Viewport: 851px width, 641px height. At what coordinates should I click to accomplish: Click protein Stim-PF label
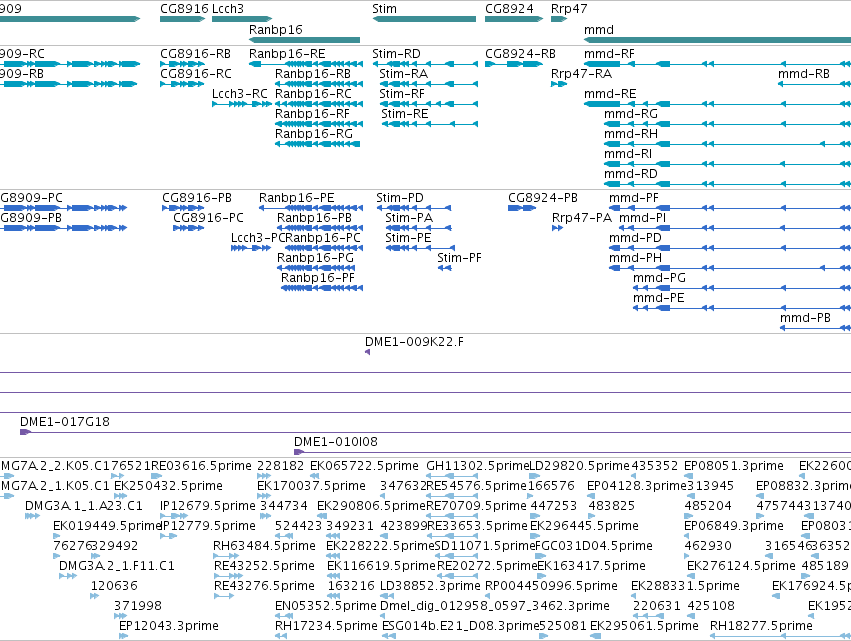[x=459, y=258]
